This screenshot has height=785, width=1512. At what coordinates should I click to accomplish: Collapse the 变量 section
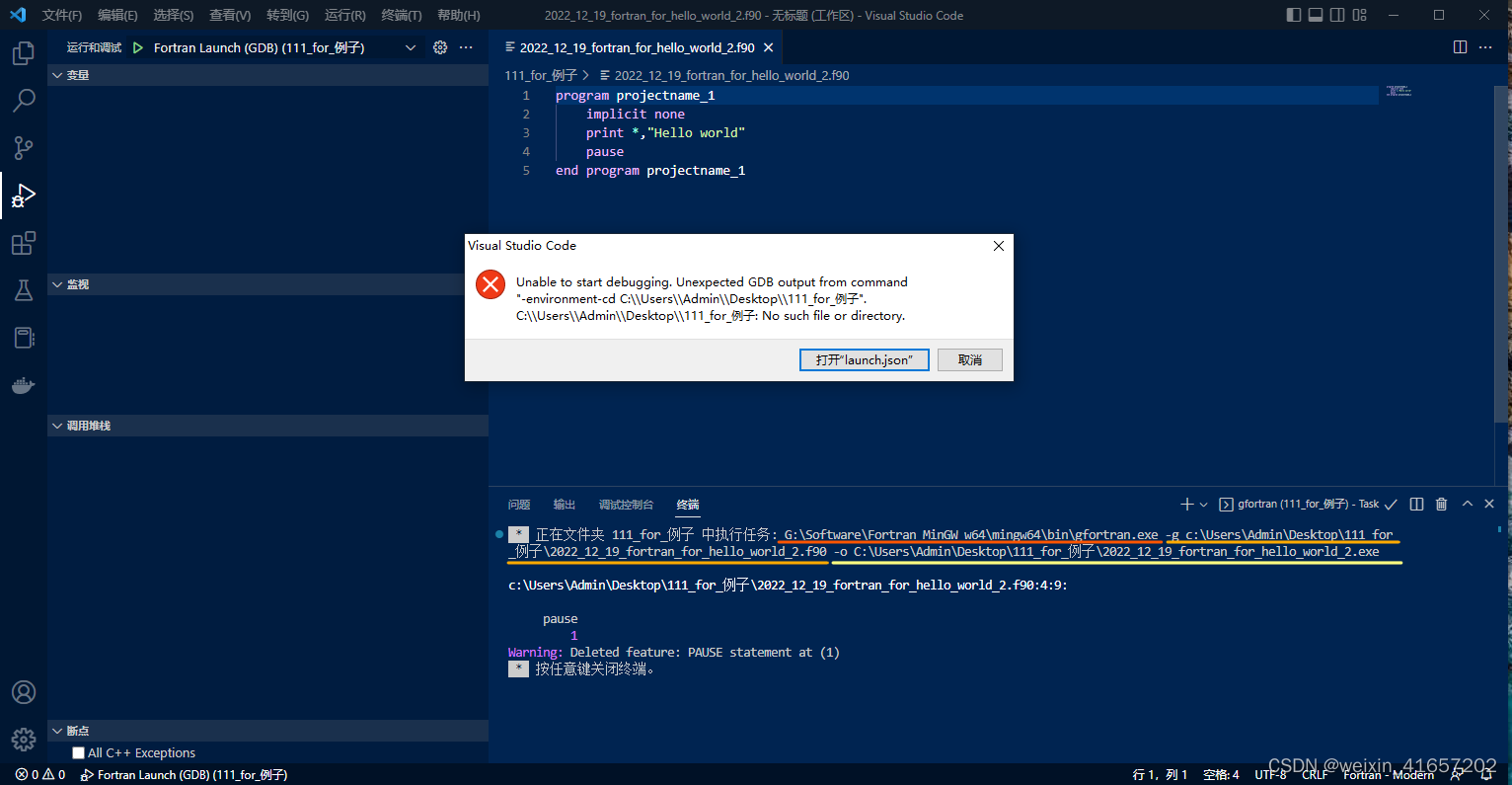(x=57, y=74)
